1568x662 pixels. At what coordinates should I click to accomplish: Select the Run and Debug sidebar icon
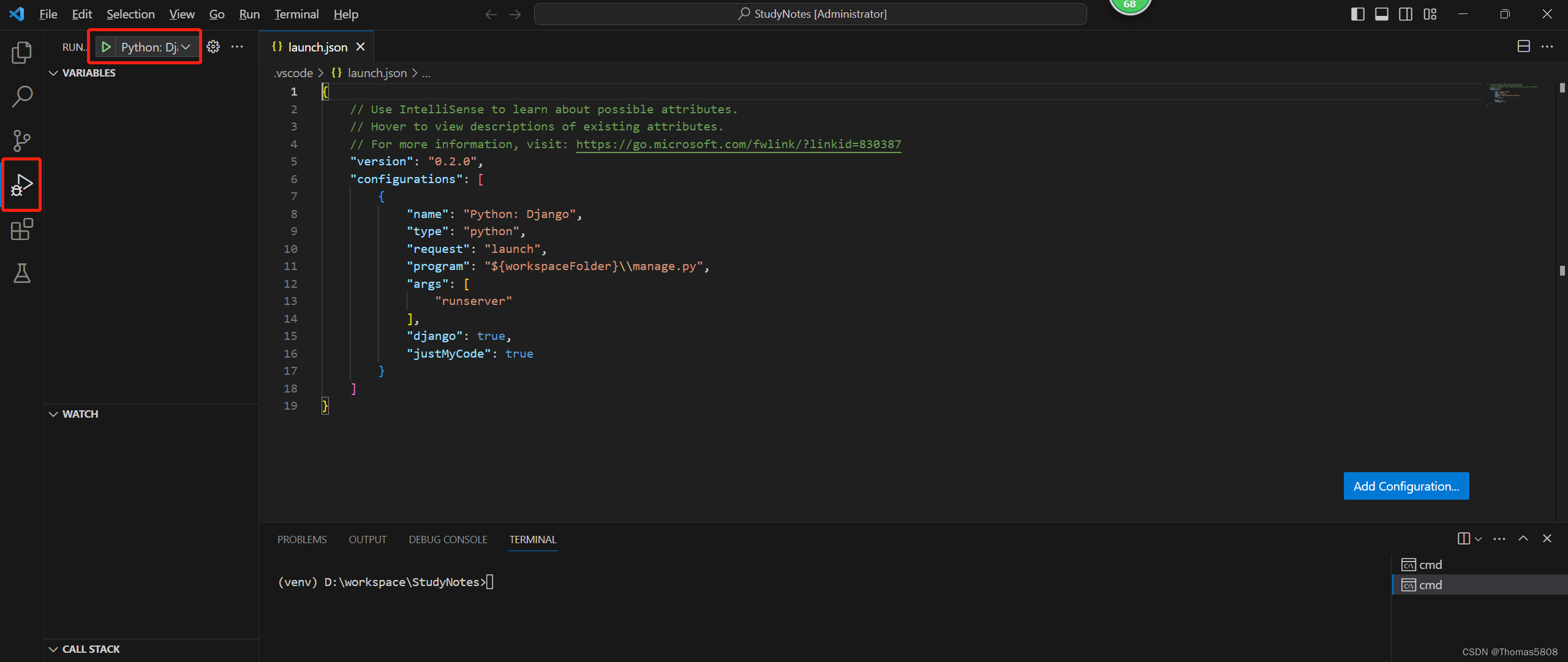[x=21, y=184]
